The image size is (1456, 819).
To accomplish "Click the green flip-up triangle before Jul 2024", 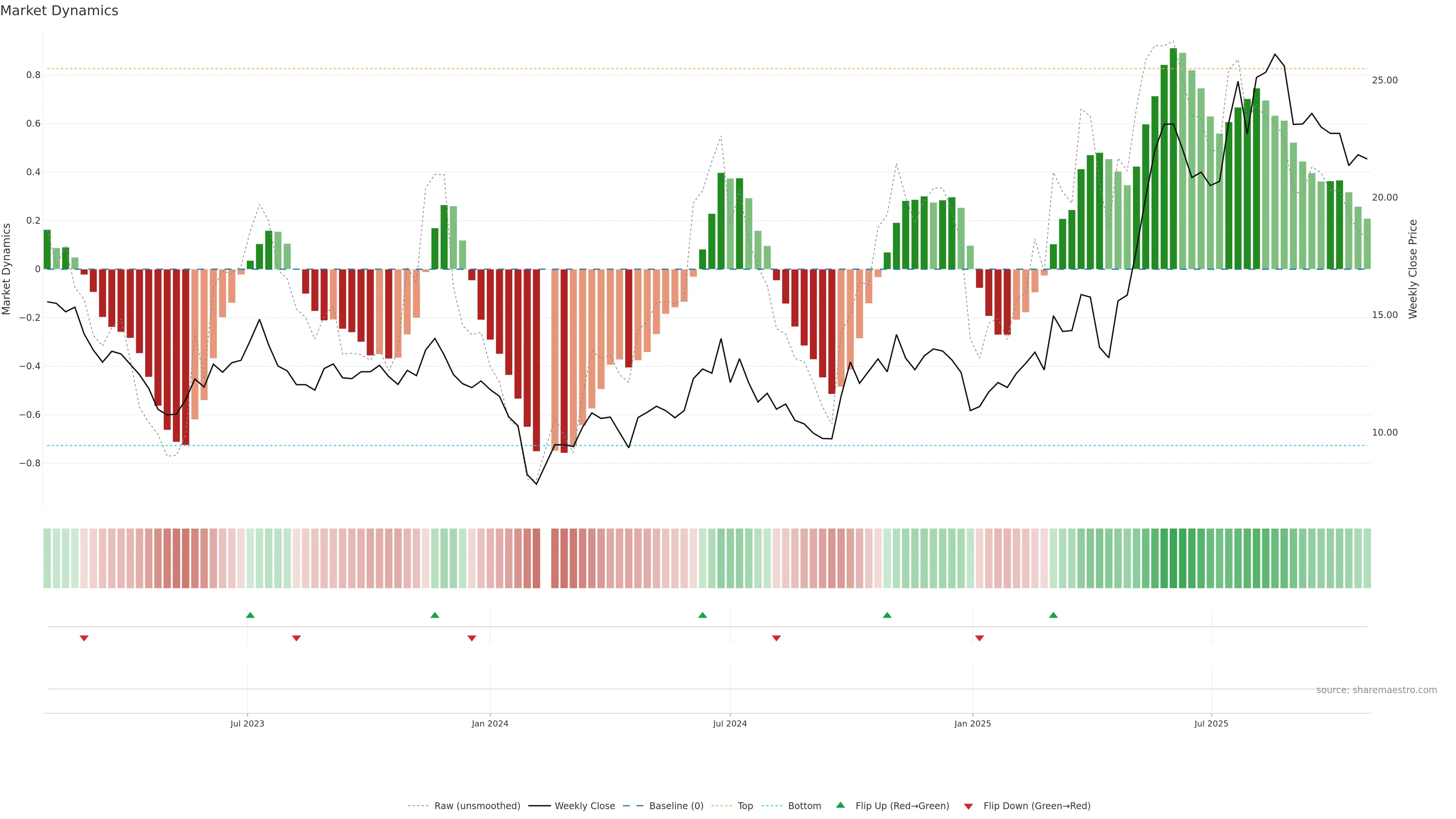I will (703, 615).
